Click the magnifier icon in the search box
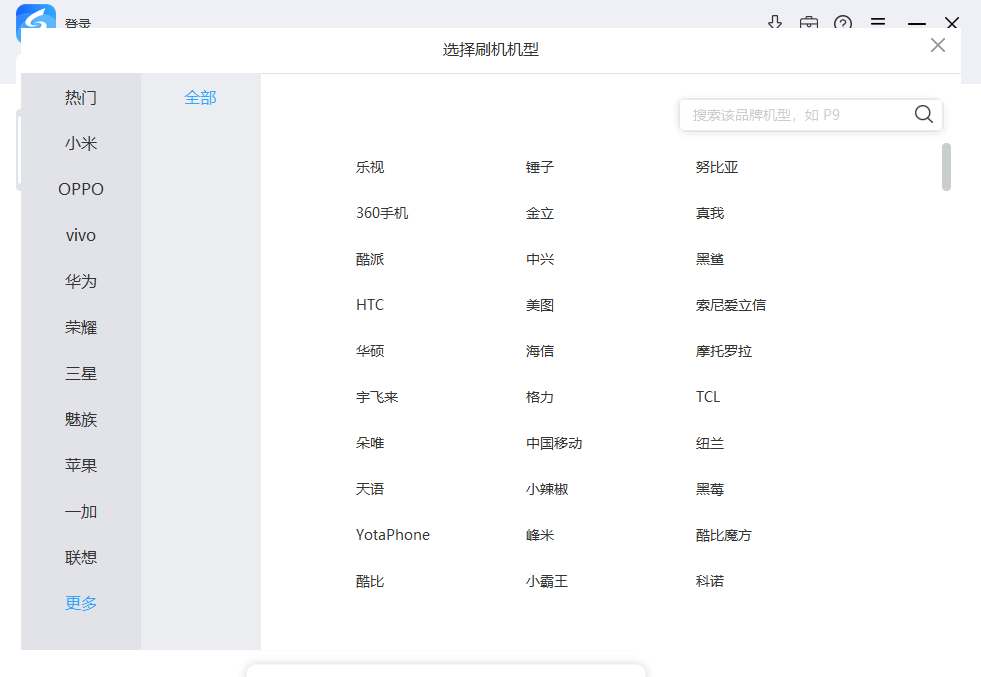Viewport: 981px width, 677px height. pos(922,114)
